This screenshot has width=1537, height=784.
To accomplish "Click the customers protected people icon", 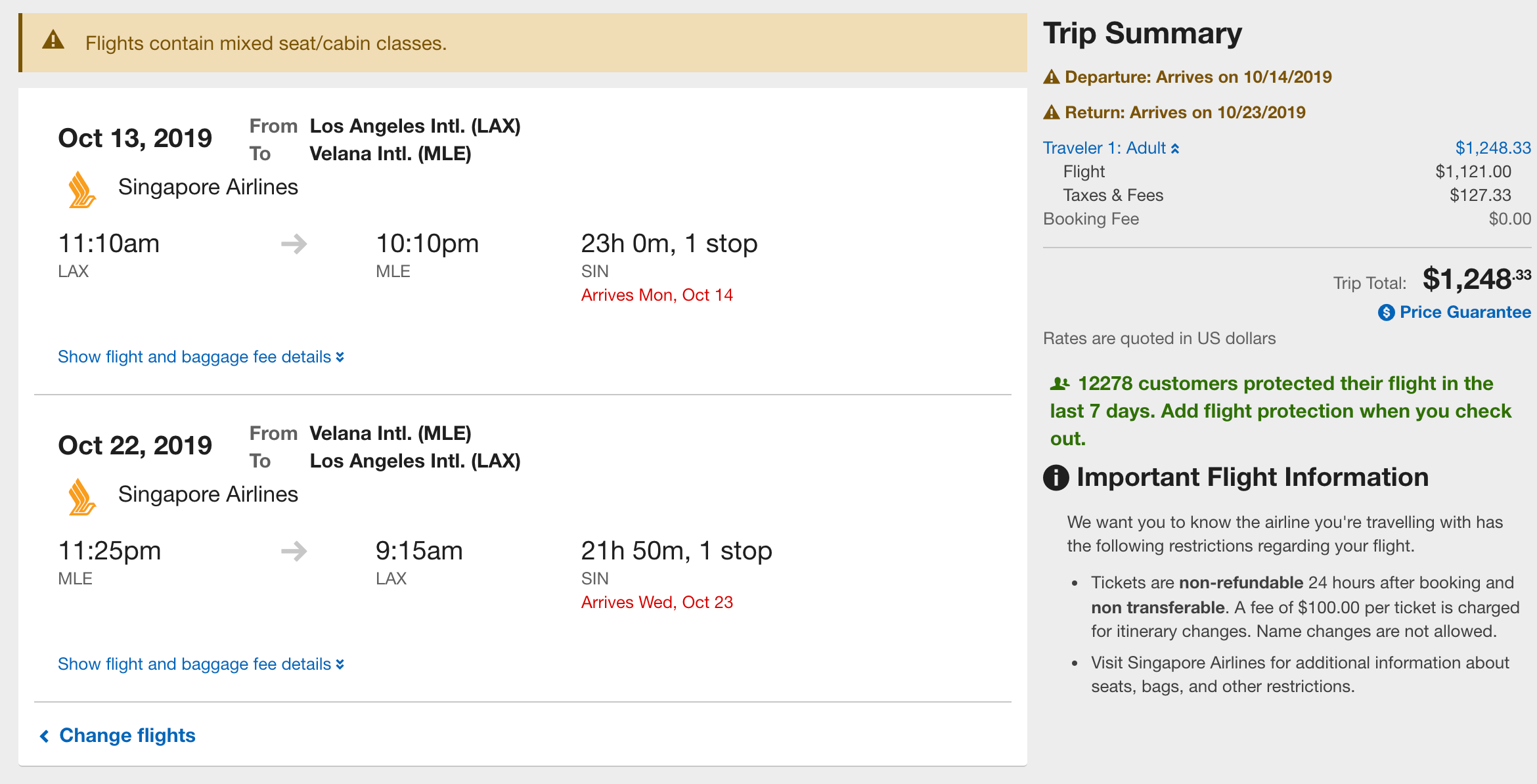I will [x=1059, y=383].
